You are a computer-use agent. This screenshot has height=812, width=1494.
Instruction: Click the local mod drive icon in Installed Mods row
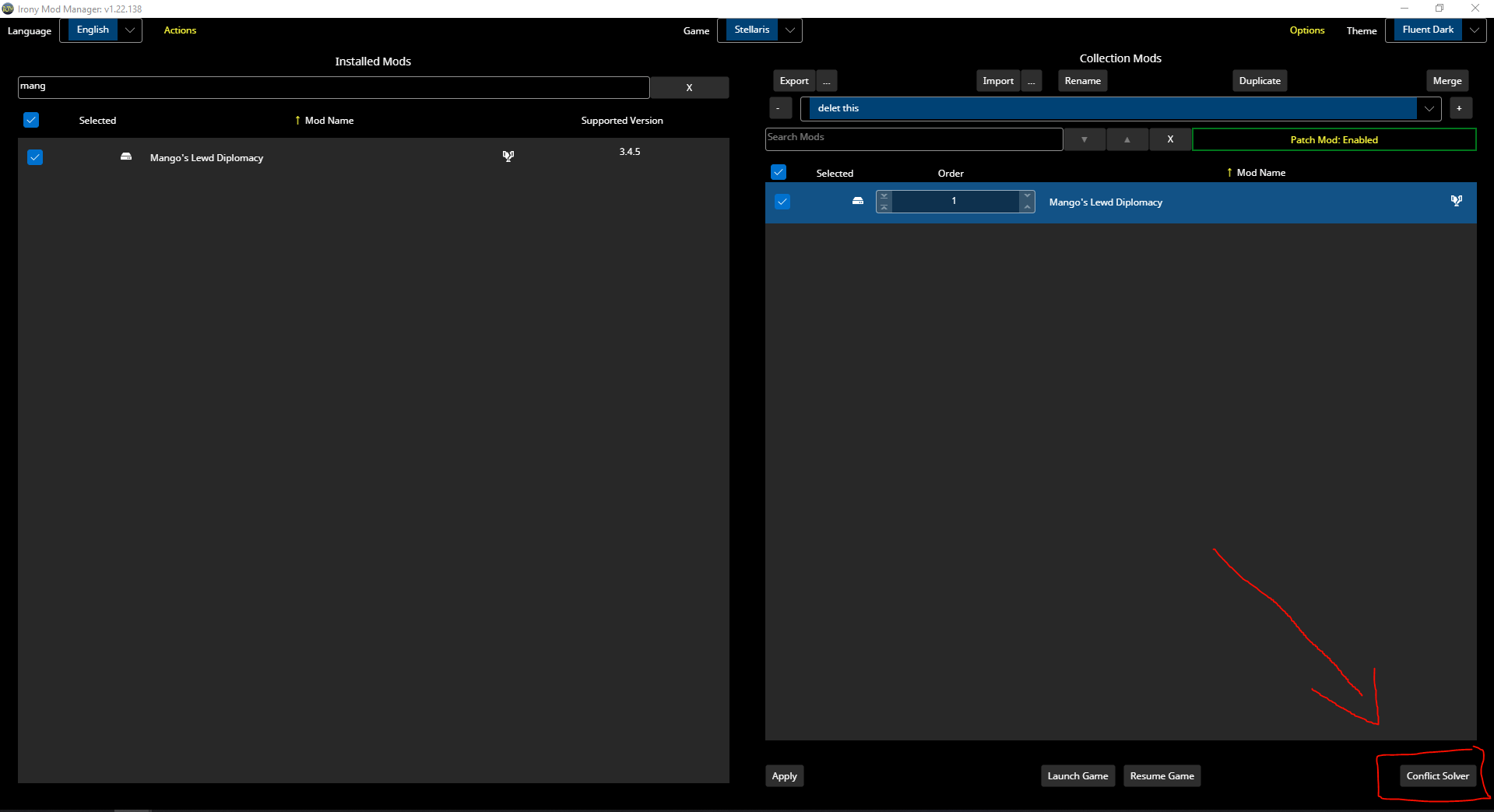click(126, 156)
